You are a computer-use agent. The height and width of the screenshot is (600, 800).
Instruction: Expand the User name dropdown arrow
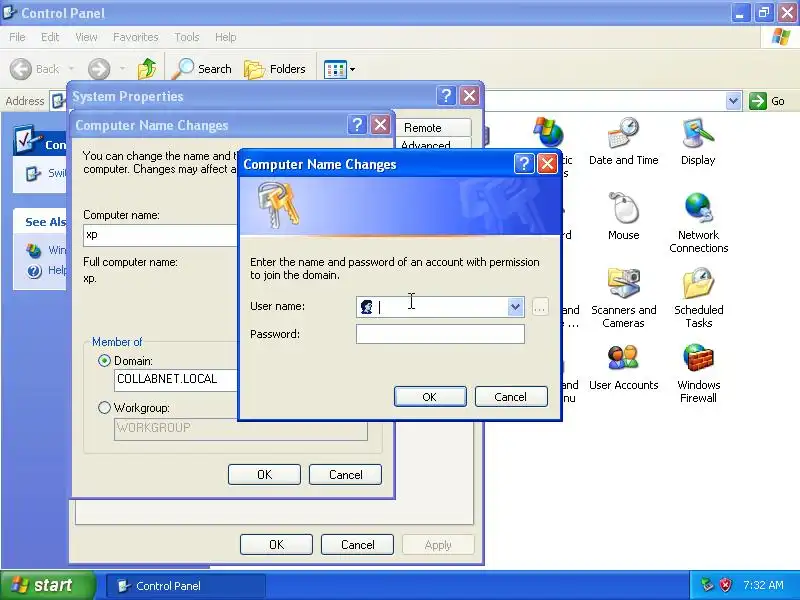click(515, 307)
